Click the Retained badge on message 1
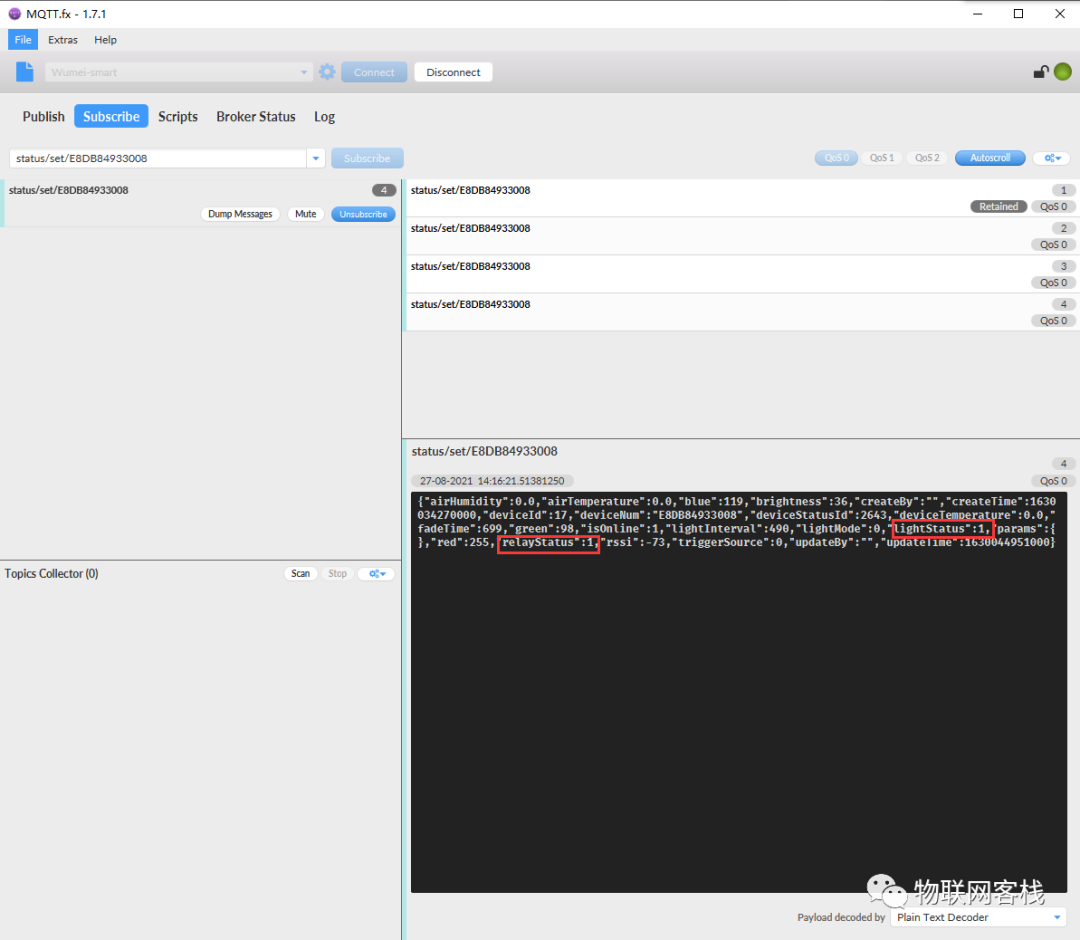Image resolution: width=1080 pixels, height=940 pixels. click(999, 207)
